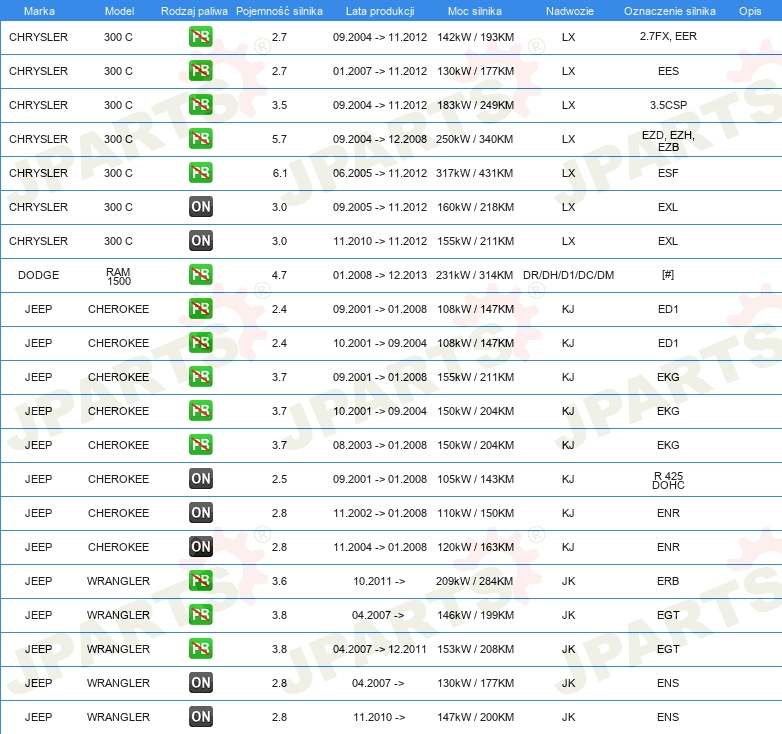Image resolution: width=782 pixels, height=734 pixels.
Task: Click petrol icon in Wrangler 3.6 ERB row
Action: coord(200,580)
